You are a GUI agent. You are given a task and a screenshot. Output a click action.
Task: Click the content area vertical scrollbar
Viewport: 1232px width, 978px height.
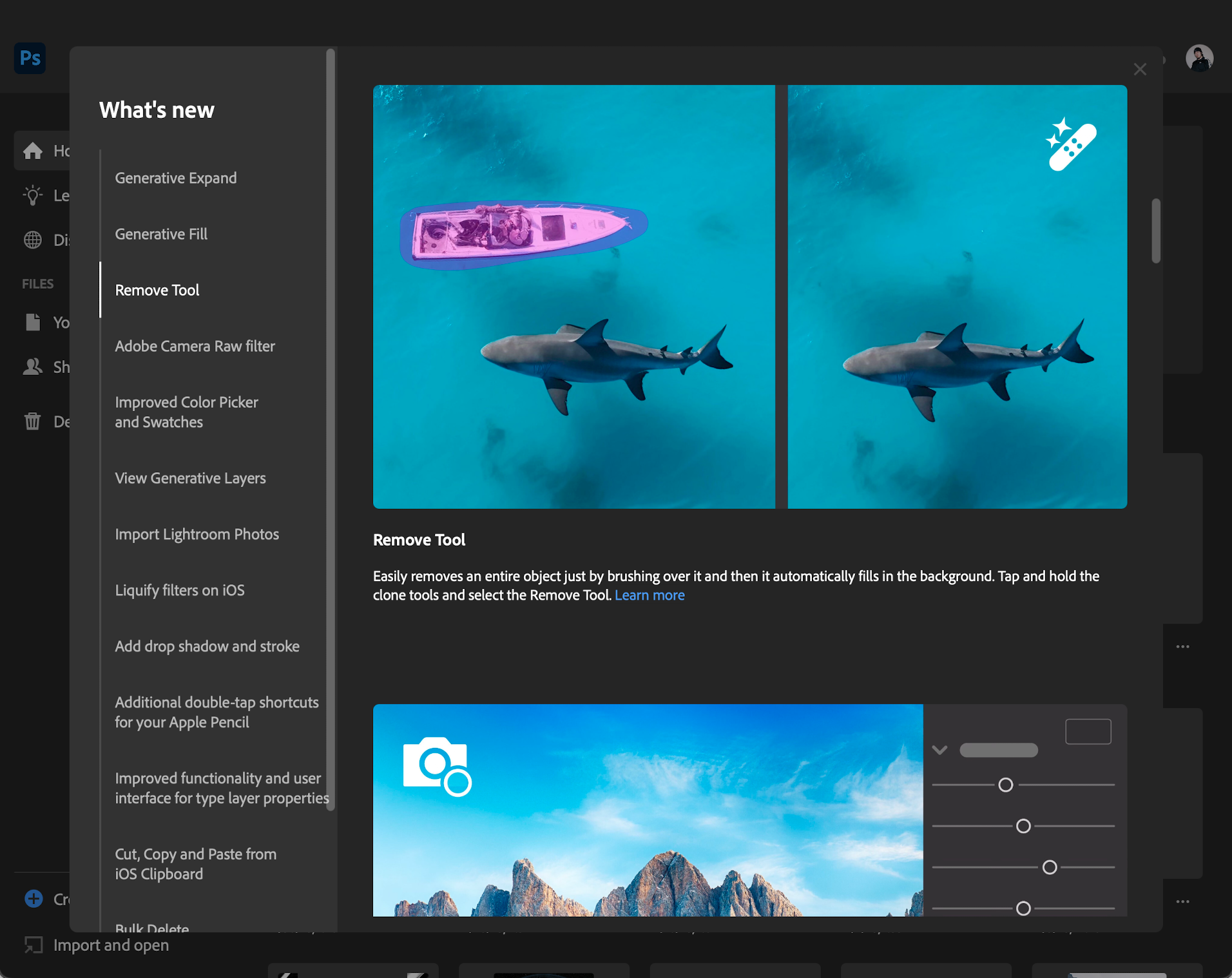pyautogui.click(x=1156, y=231)
